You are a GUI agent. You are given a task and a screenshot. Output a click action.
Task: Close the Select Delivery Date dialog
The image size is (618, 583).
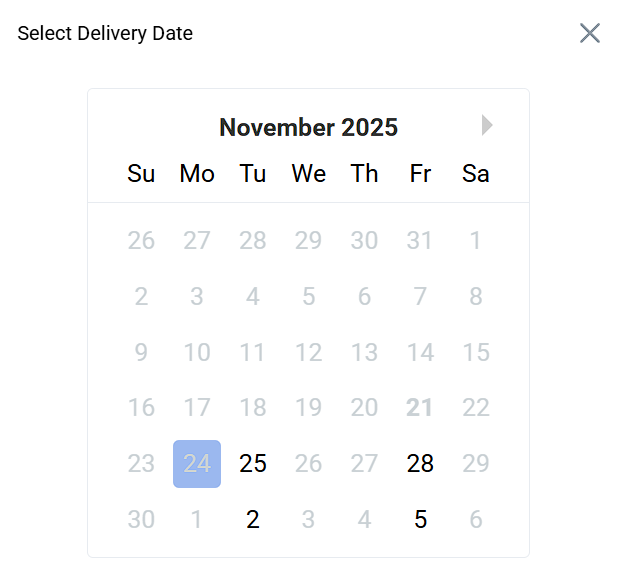point(590,33)
